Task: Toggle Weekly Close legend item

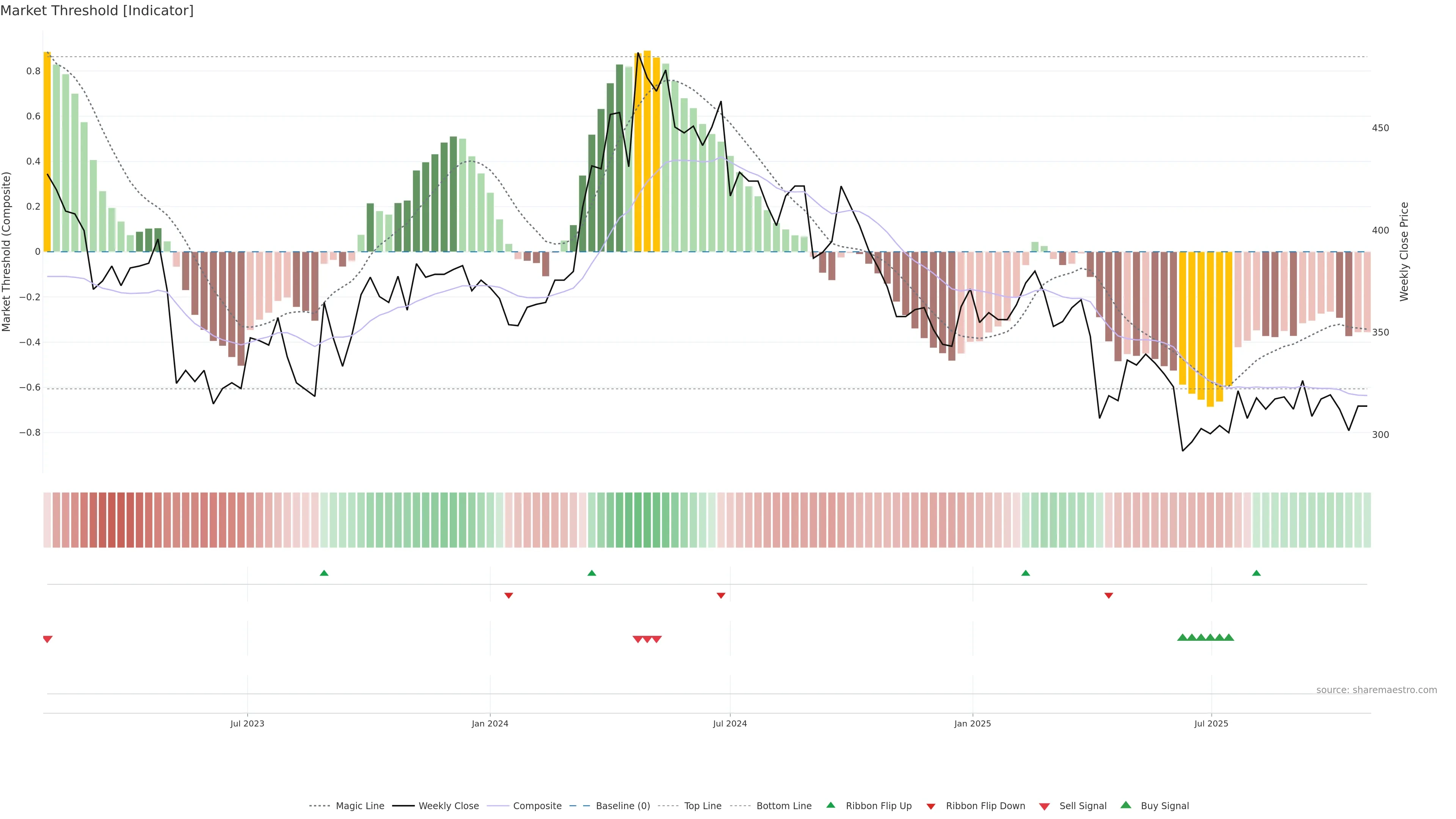Action: [448, 805]
